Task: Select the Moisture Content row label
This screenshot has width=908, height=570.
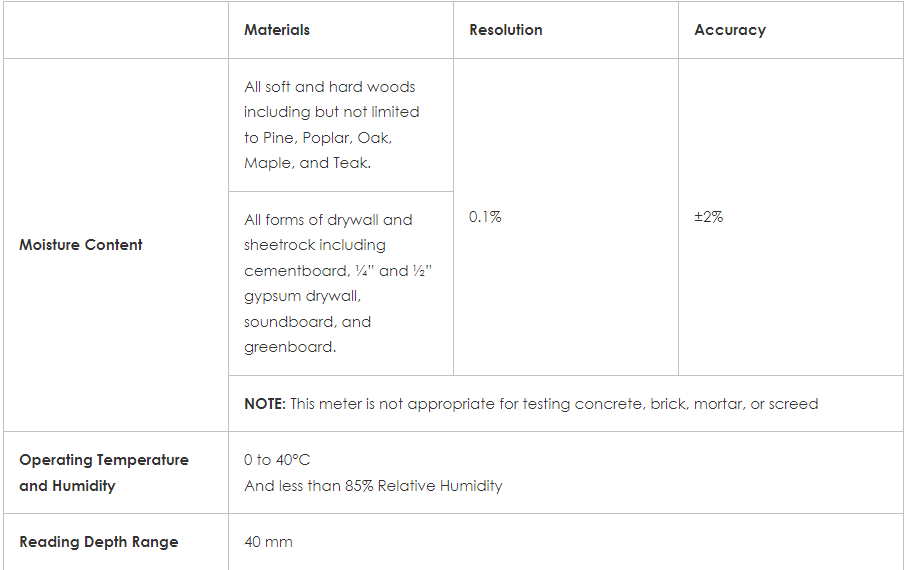Action: pos(81,245)
